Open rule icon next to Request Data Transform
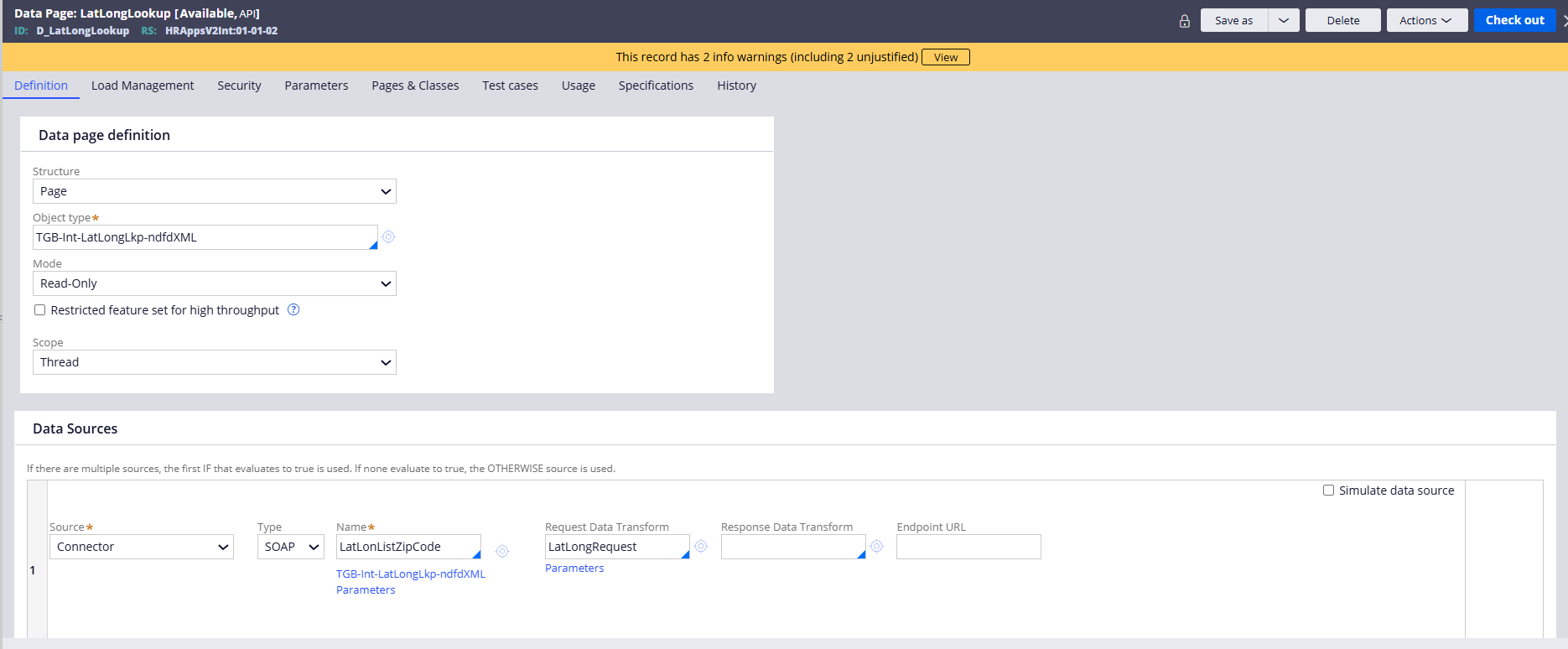 [x=701, y=547]
